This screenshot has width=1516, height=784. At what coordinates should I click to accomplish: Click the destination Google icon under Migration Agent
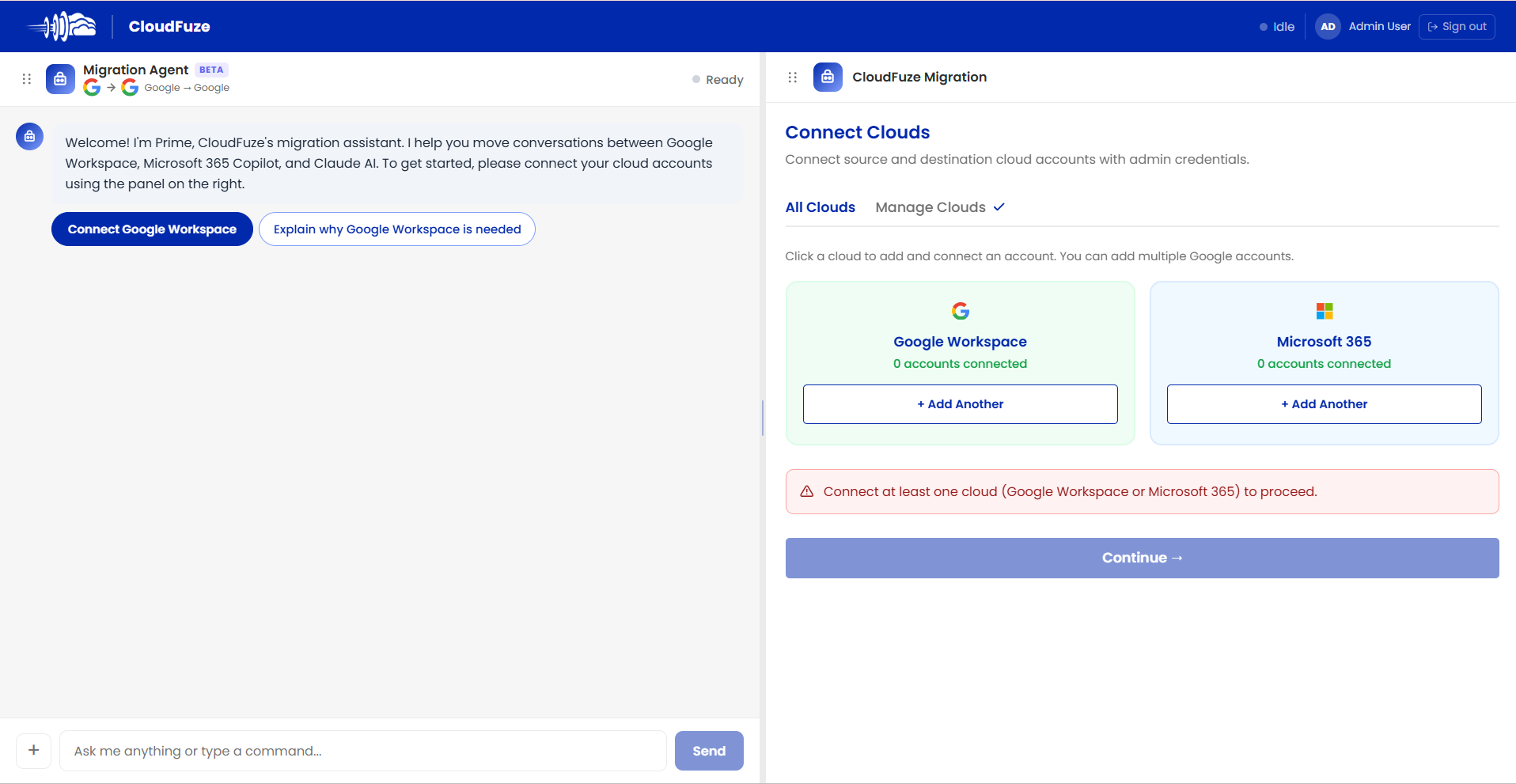coord(130,88)
